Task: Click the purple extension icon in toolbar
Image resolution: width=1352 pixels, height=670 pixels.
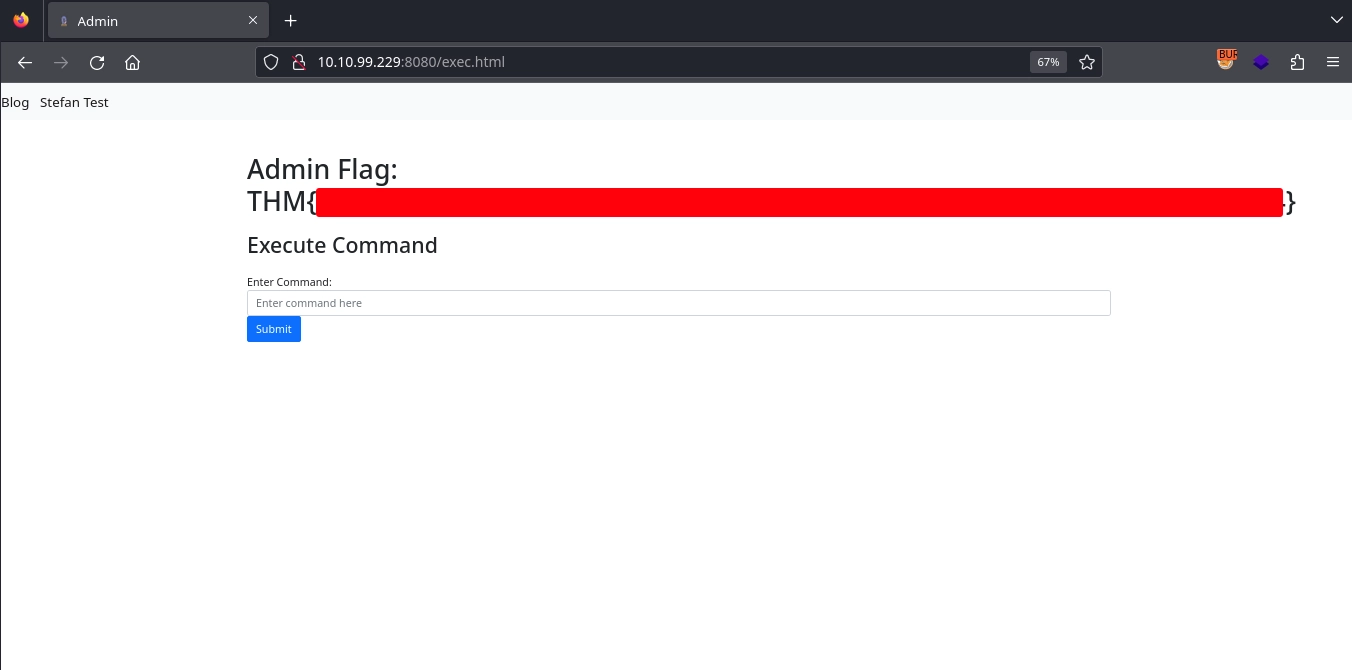Action: [1261, 62]
